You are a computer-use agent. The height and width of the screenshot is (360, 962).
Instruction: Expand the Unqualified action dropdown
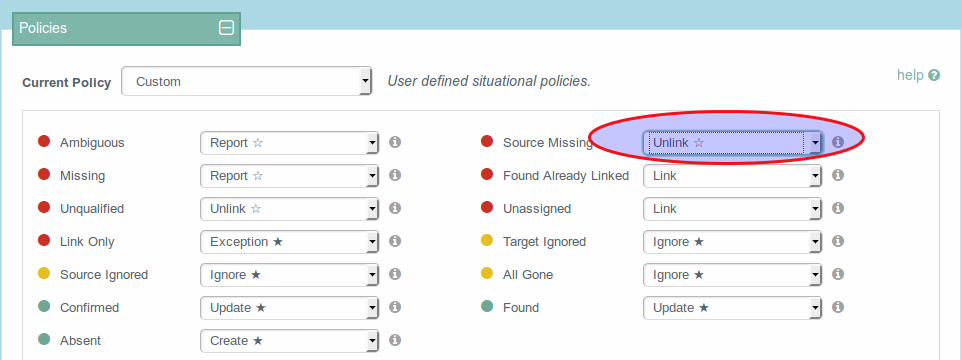(290, 209)
